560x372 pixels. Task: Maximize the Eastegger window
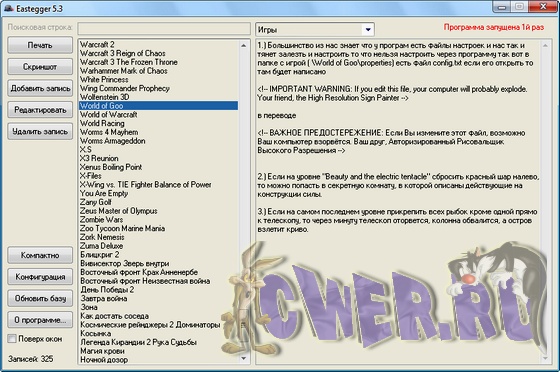pyautogui.click(x=520, y=7)
